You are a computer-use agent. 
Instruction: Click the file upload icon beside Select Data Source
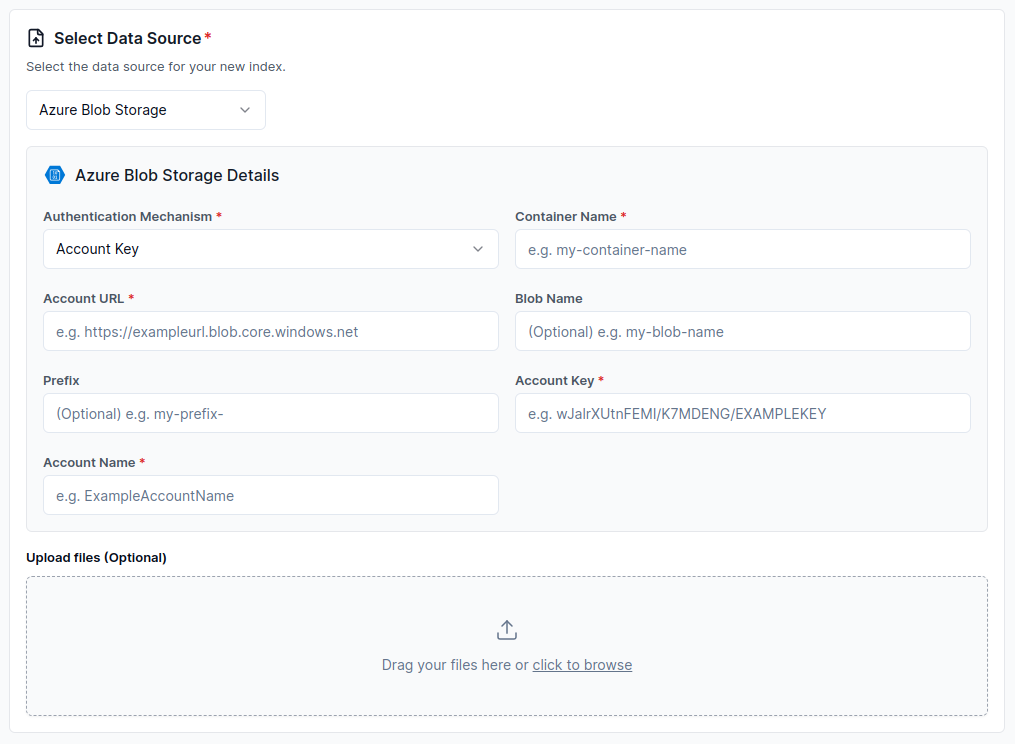36,38
